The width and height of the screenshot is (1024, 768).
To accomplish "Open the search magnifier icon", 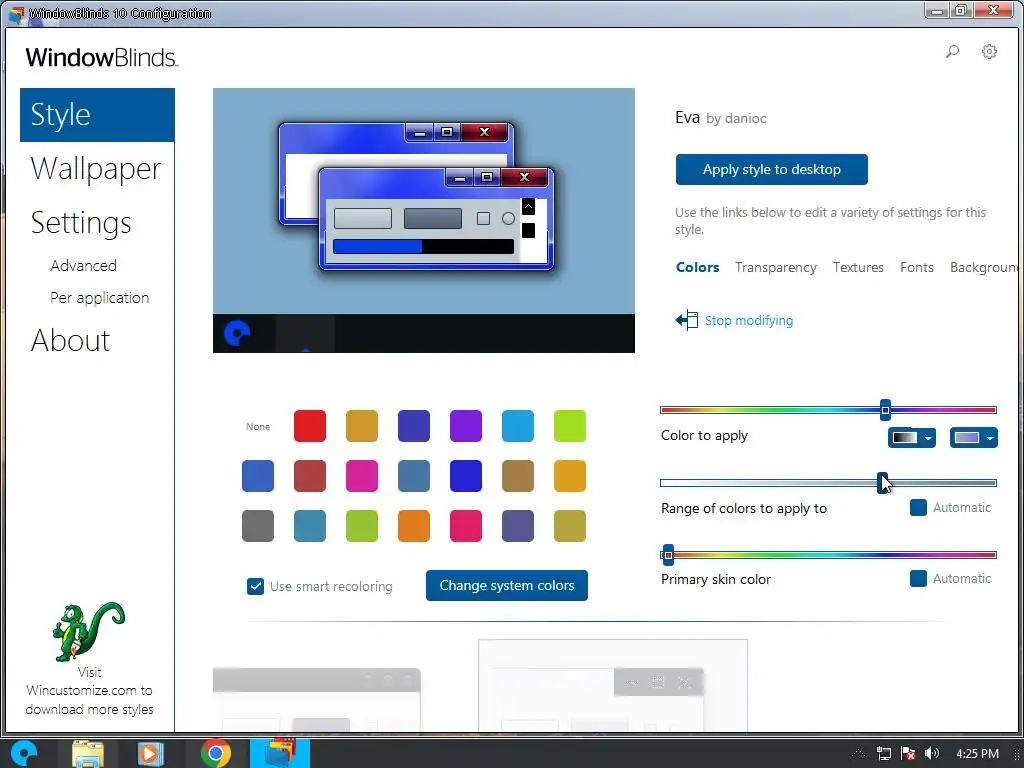I will coord(952,52).
